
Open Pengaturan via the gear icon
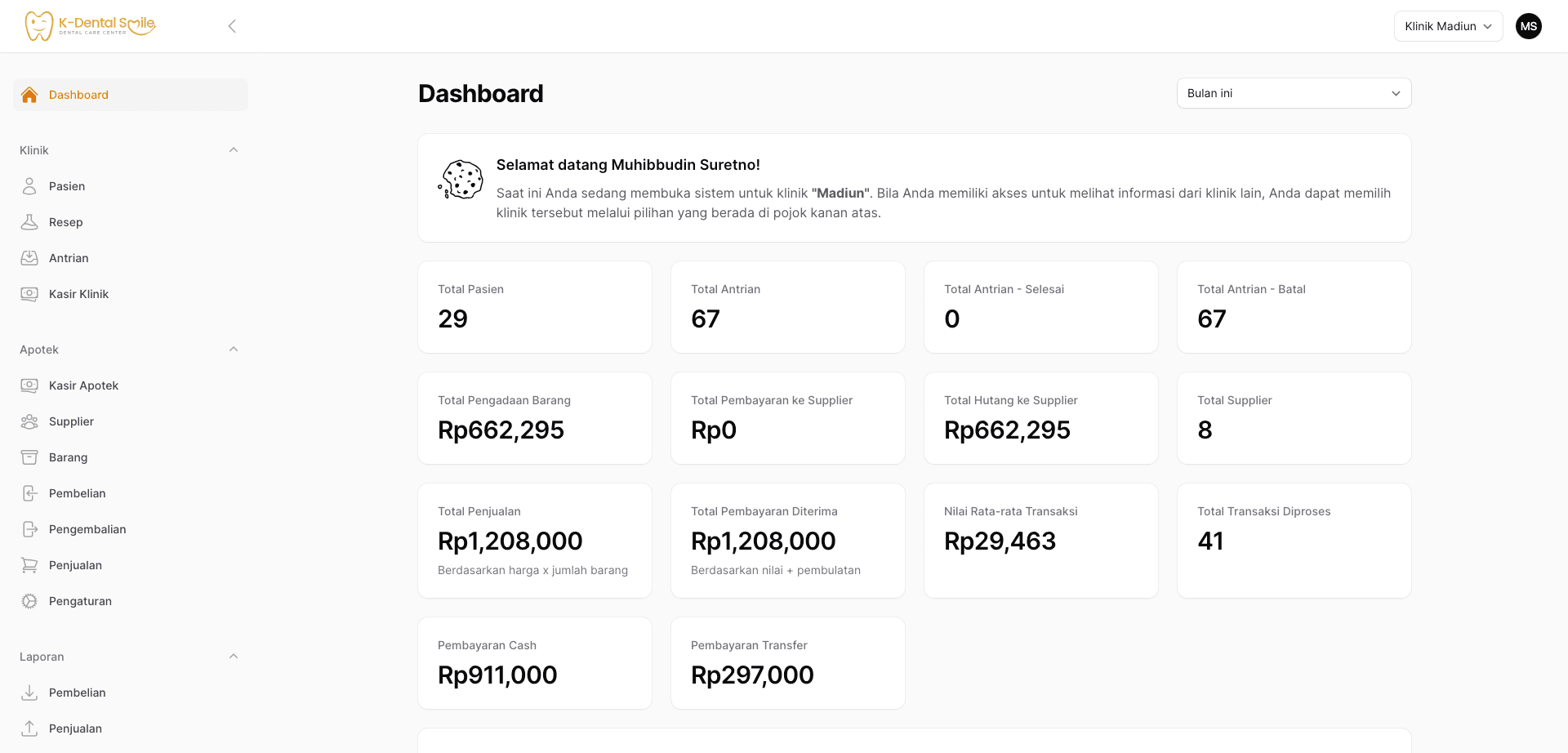coord(29,601)
